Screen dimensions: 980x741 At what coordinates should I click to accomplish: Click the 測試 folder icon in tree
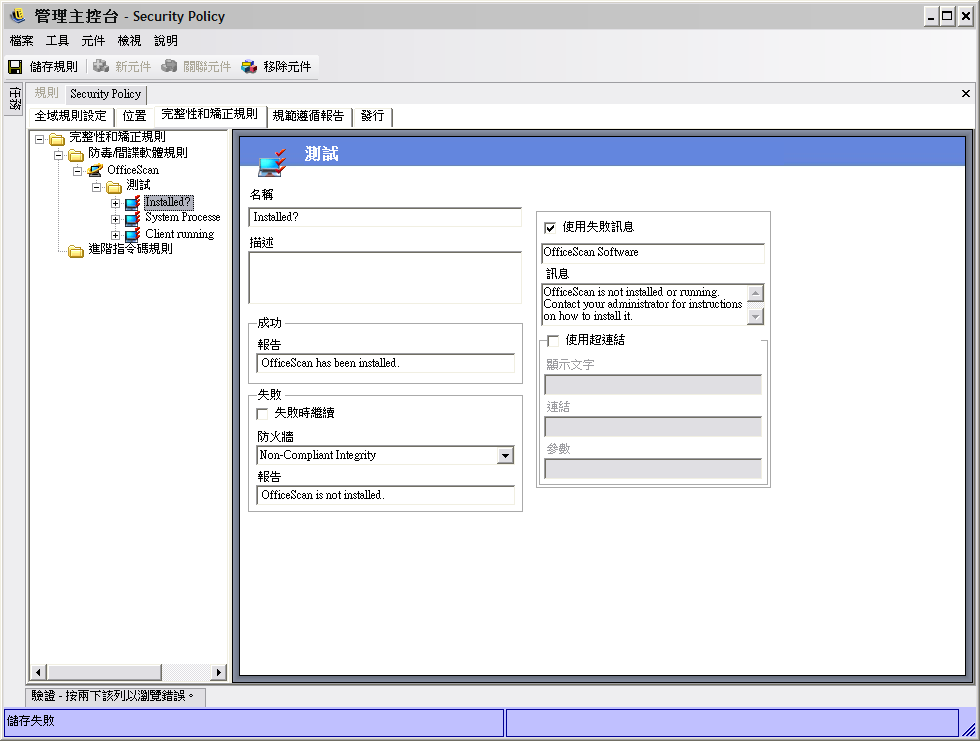(114, 186)
